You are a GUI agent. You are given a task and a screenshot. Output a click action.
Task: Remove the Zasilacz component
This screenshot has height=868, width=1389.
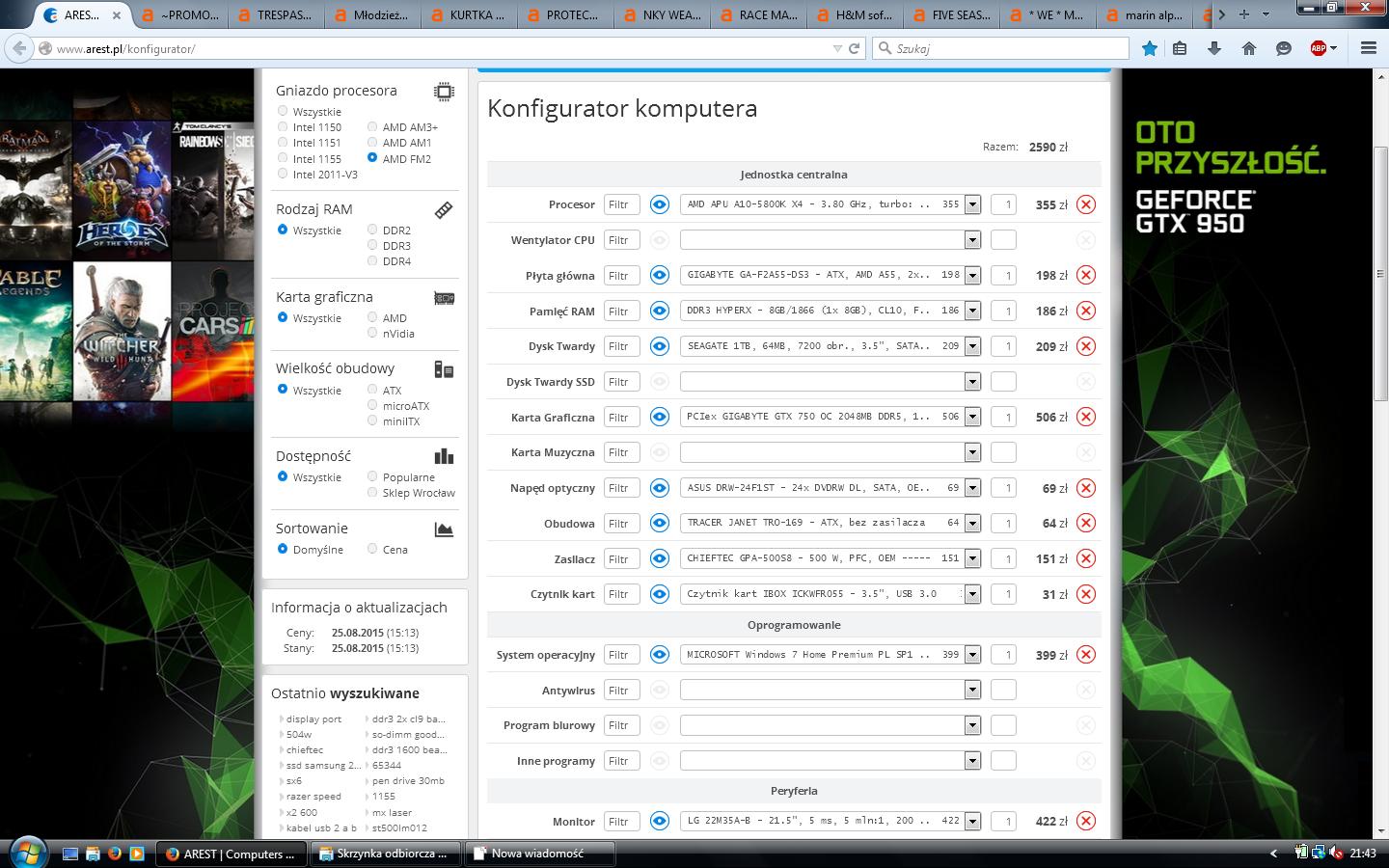pos(1086,558)
